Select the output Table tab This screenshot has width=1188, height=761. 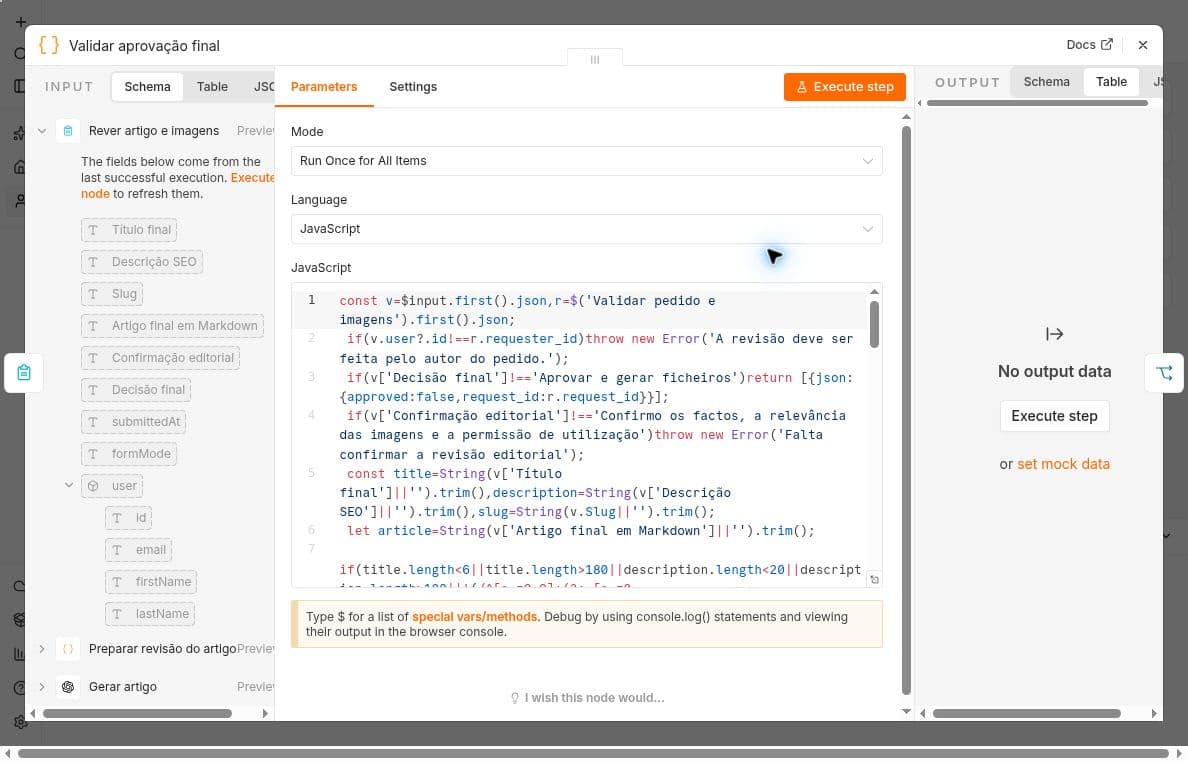coord(1111,82)
